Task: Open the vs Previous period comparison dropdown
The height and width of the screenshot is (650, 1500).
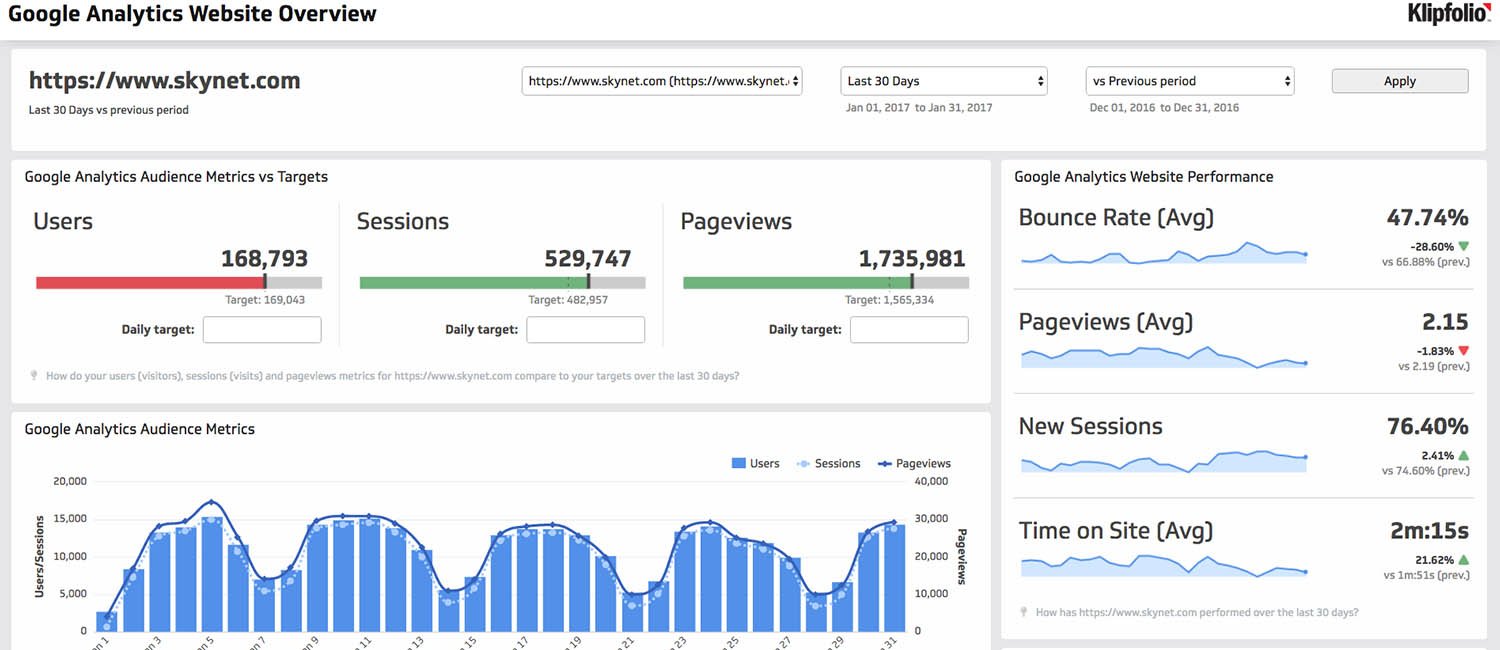Action: tap(1190, 81)
